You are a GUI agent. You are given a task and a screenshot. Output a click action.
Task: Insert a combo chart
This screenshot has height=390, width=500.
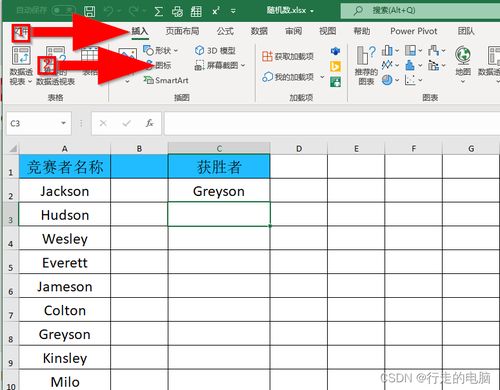coord(433,65)
